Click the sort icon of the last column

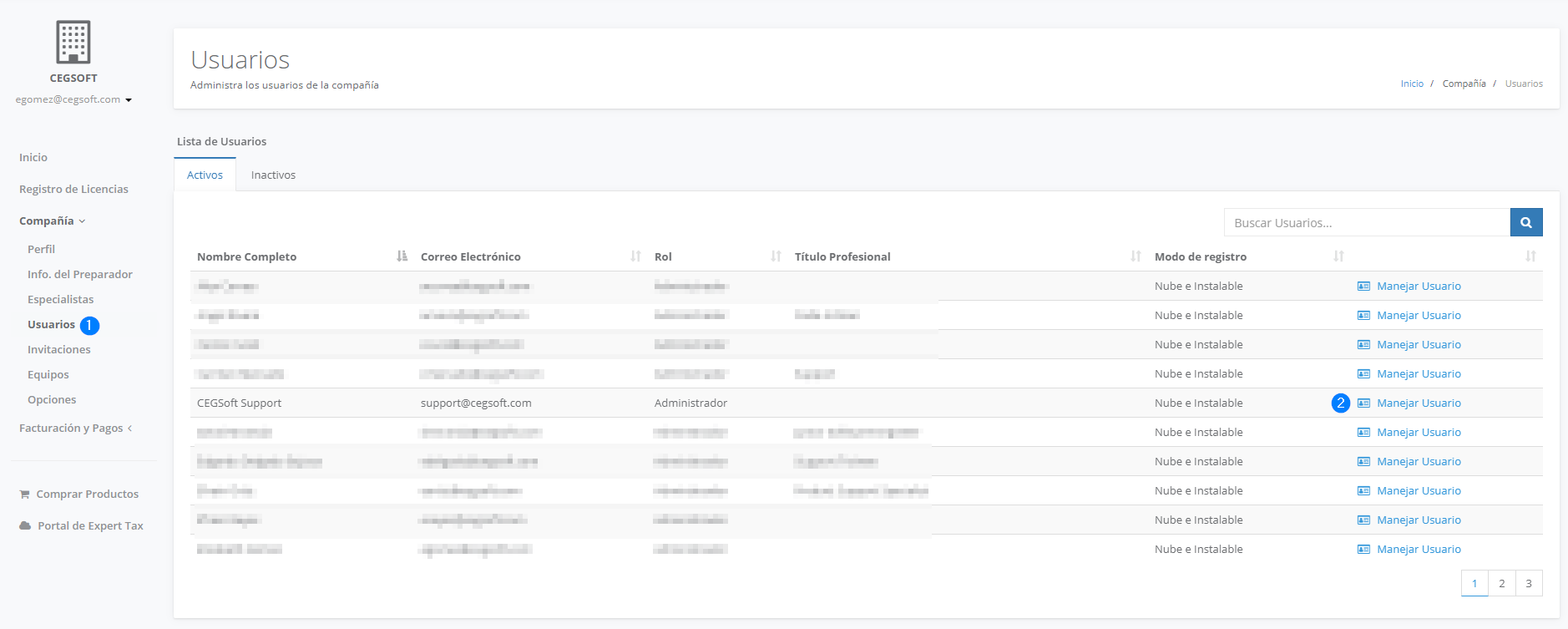(x=1531, y=256)
